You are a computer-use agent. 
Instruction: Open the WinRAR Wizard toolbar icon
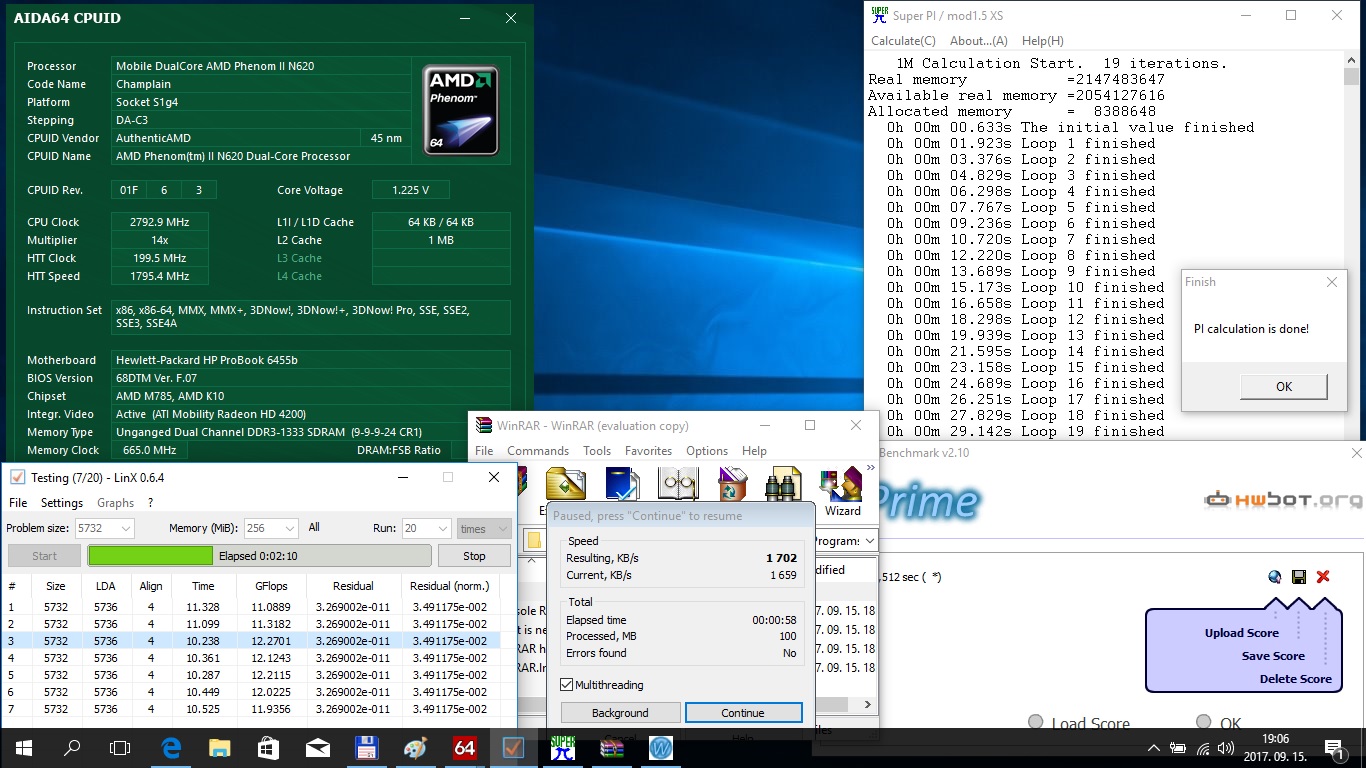click(x=842, y=491)
